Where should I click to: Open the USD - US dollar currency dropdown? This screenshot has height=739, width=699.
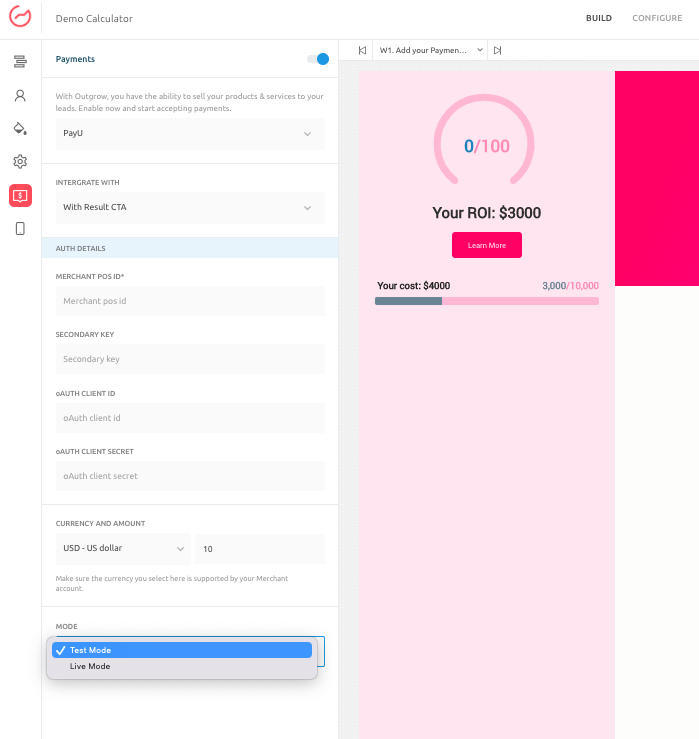click(122, 549)
